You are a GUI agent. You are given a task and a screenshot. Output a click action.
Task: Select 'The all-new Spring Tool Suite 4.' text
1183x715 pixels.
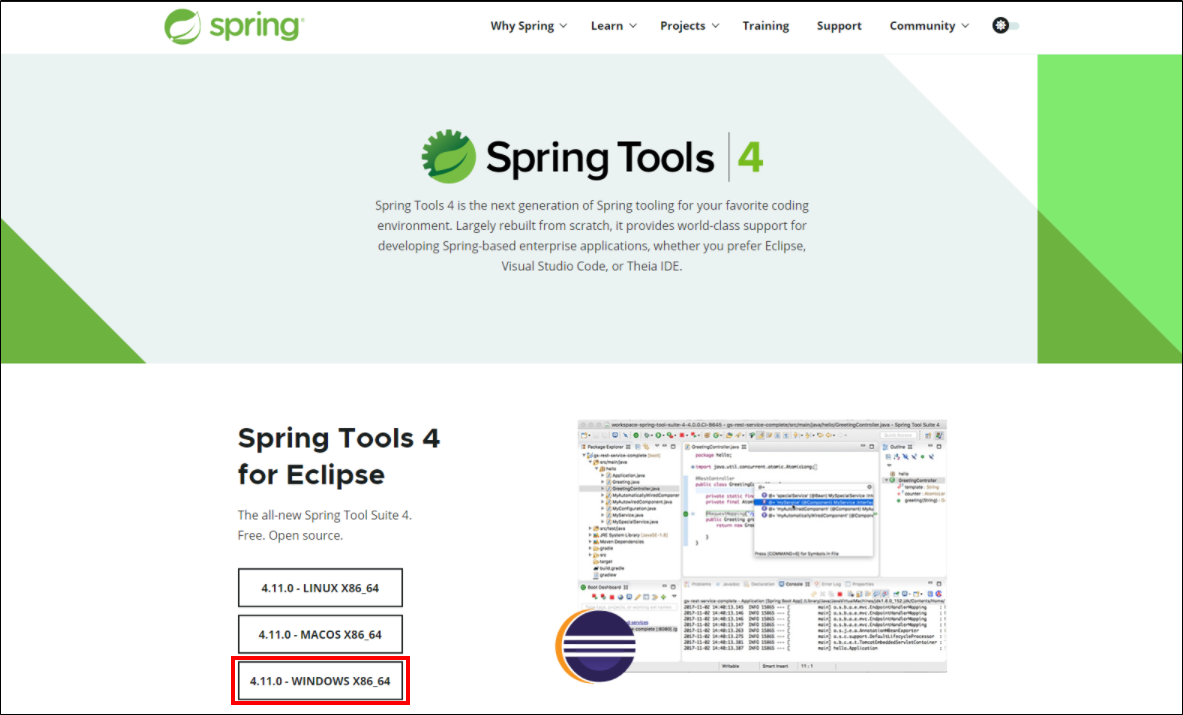[x=325, y=515]
